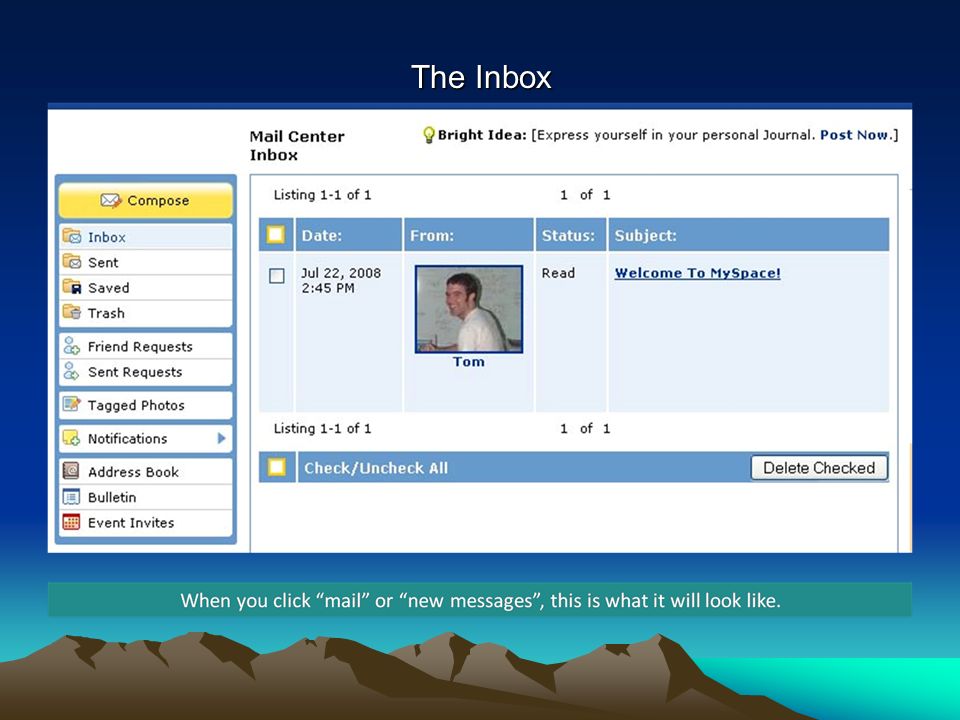The image size is (960, 720).
Task: Click the Compose envelope icon
Action: (111, 200)
